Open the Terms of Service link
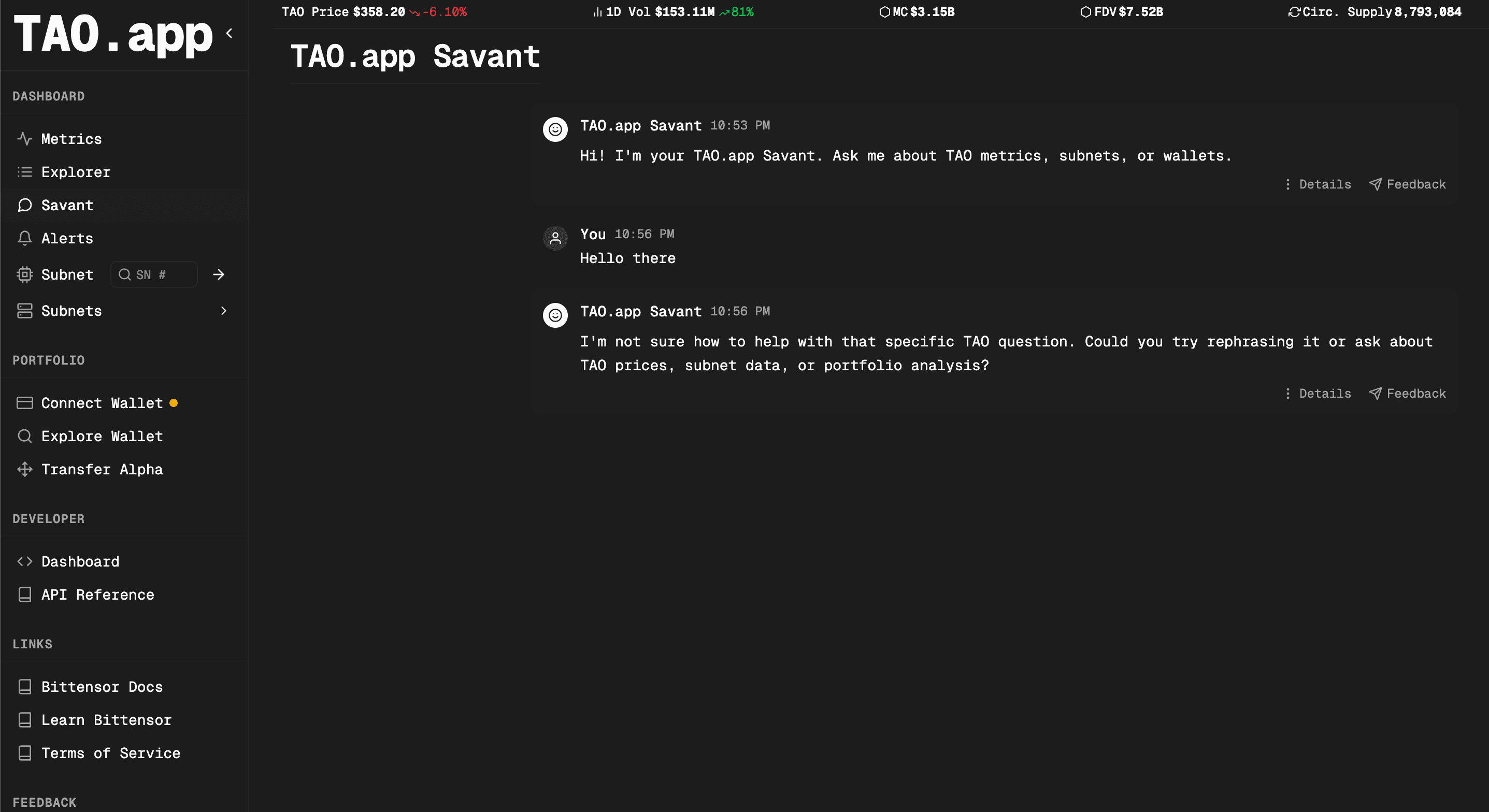The image size is (1489, 812). tap(111, 753)
